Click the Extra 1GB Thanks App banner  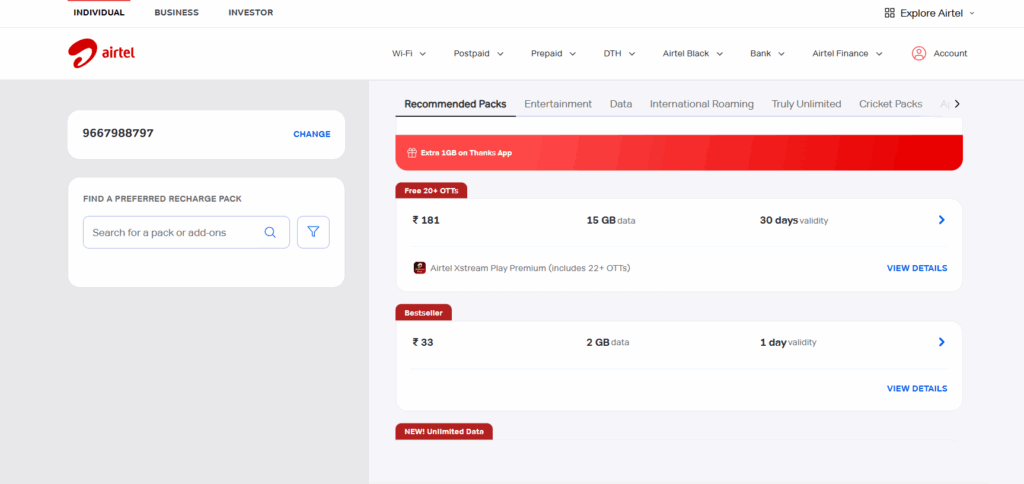click(679, 153)
